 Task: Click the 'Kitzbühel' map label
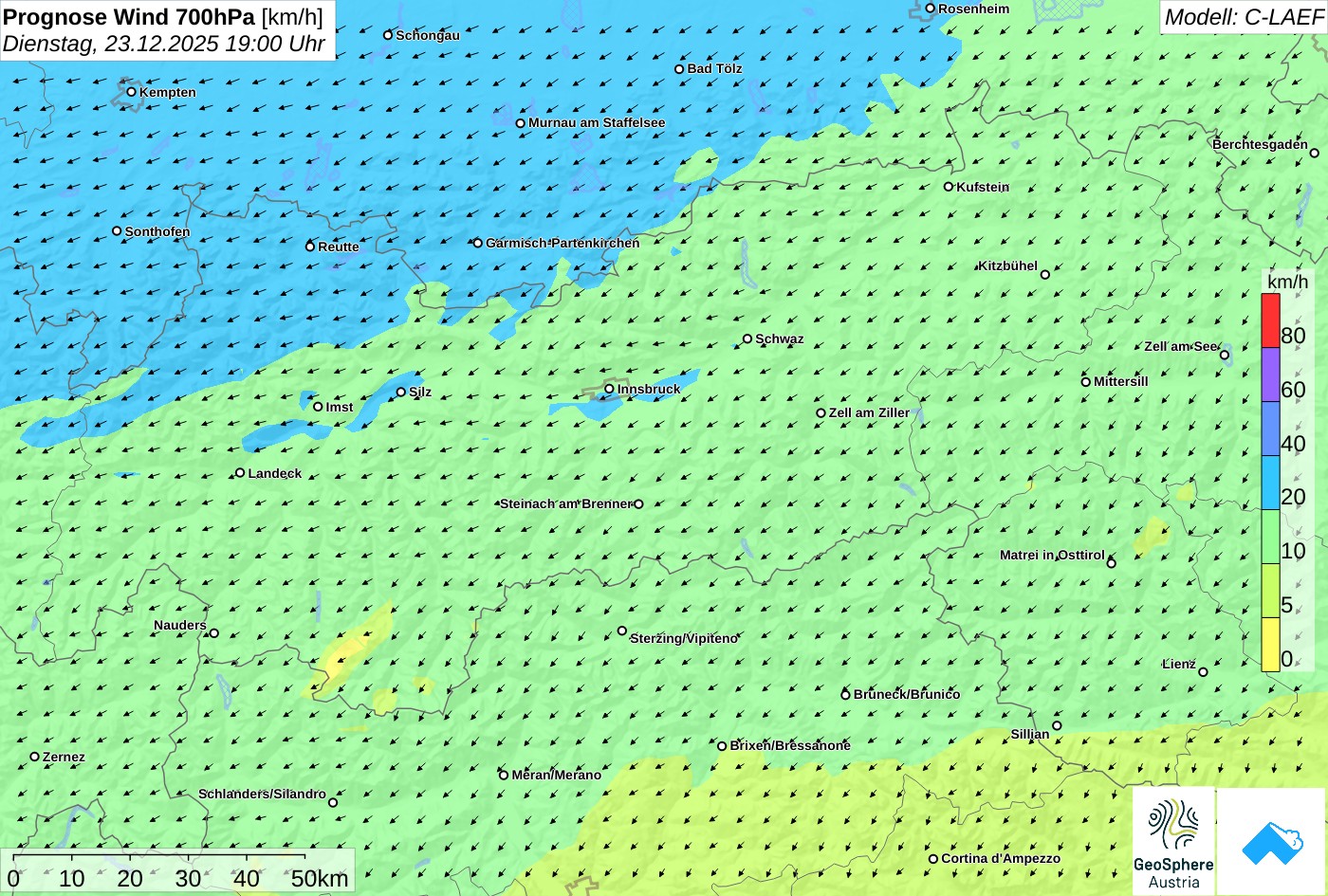(1007, 265)
